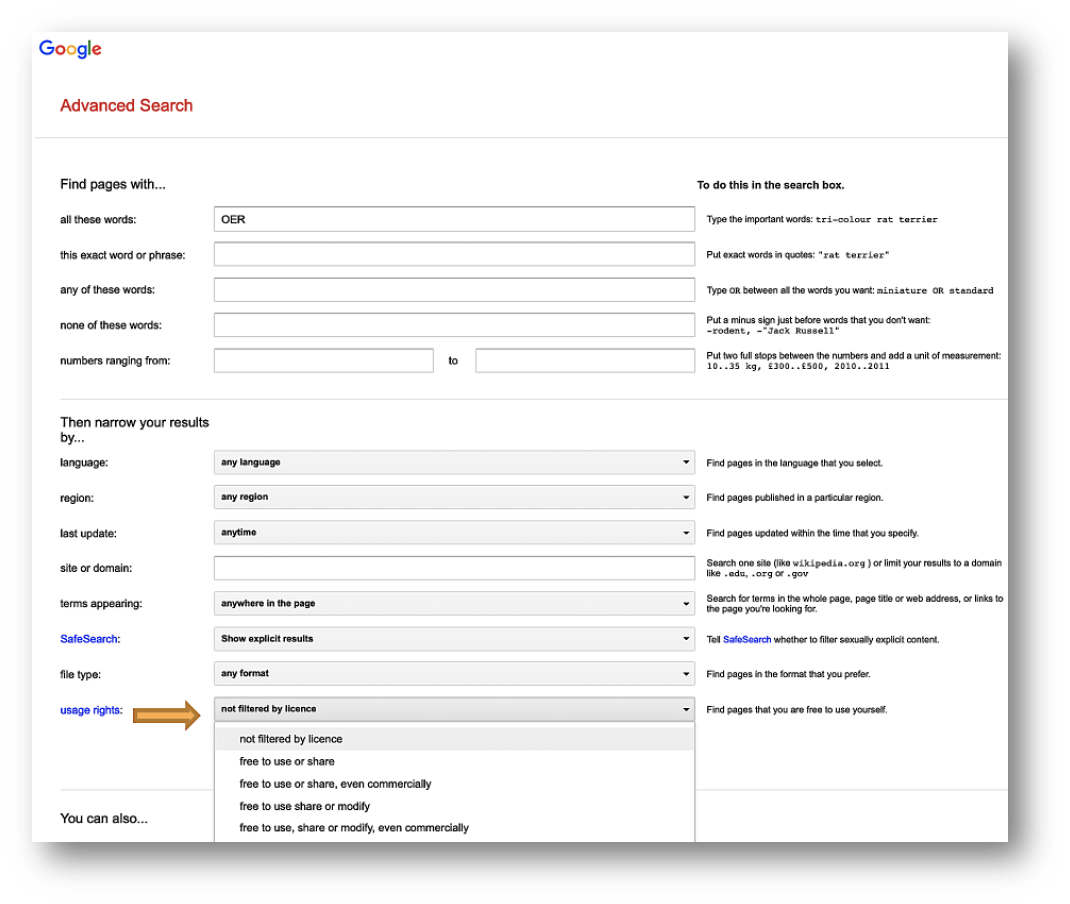
Task: Open the language dropdown
Action: click(452, 462)
